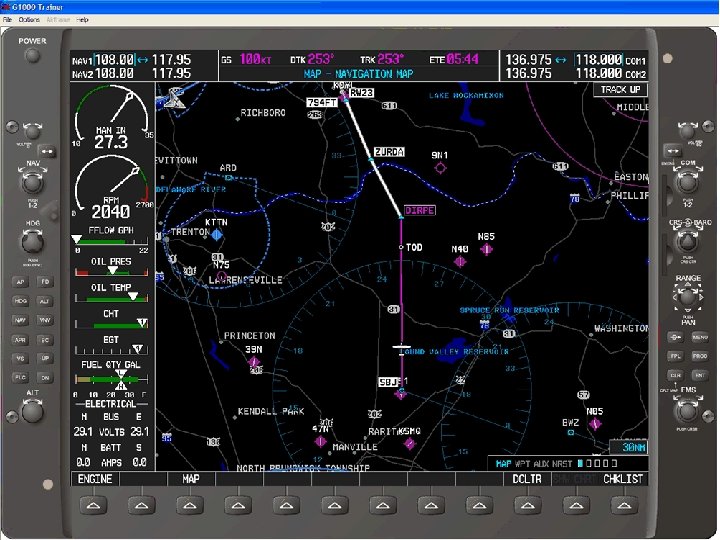Click the TRACK UP orientation label

click(x=620, y=90)
